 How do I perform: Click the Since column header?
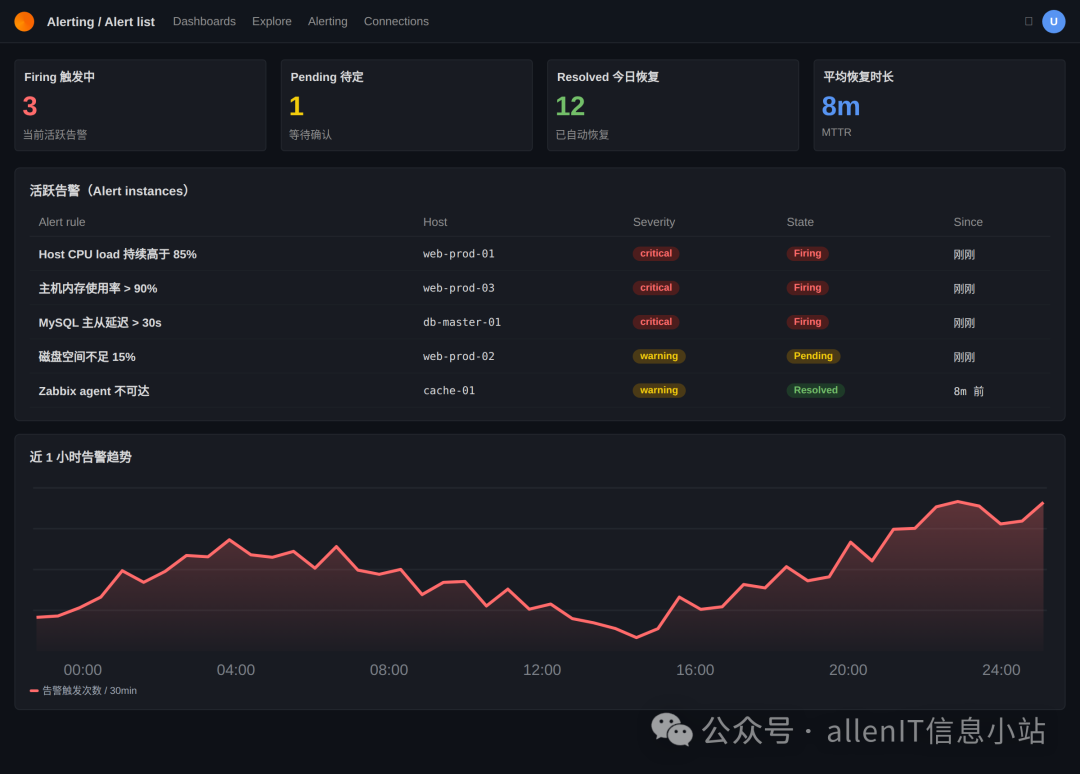coord(968,222)
